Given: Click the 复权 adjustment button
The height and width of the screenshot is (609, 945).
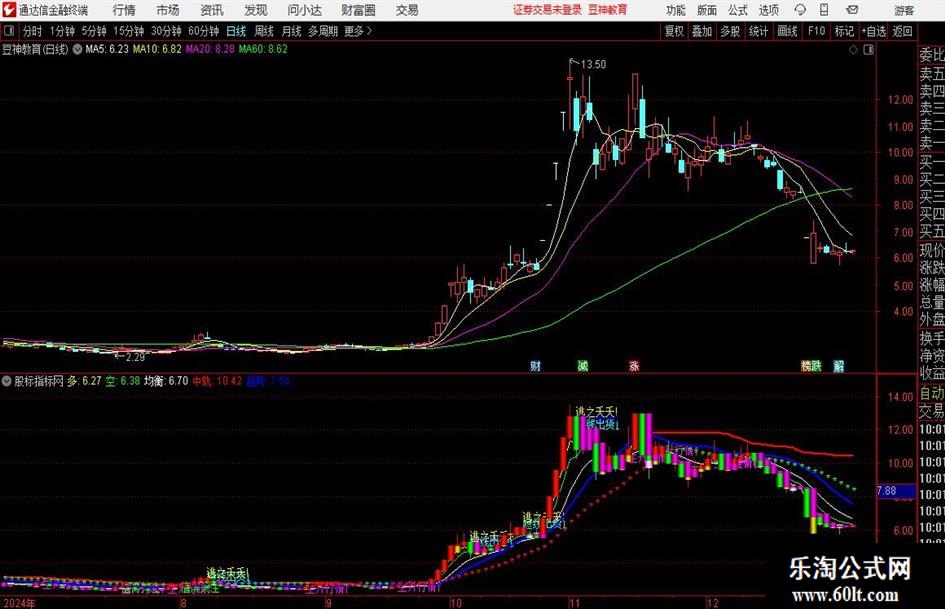Looking at the screenshot, I should (674, 31).
